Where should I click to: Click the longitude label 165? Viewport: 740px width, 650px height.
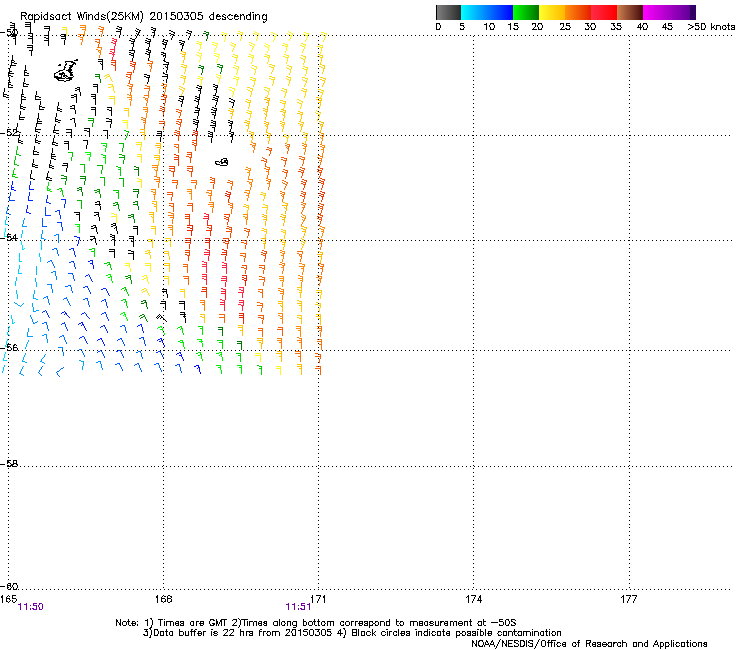[x=8, y=599]
